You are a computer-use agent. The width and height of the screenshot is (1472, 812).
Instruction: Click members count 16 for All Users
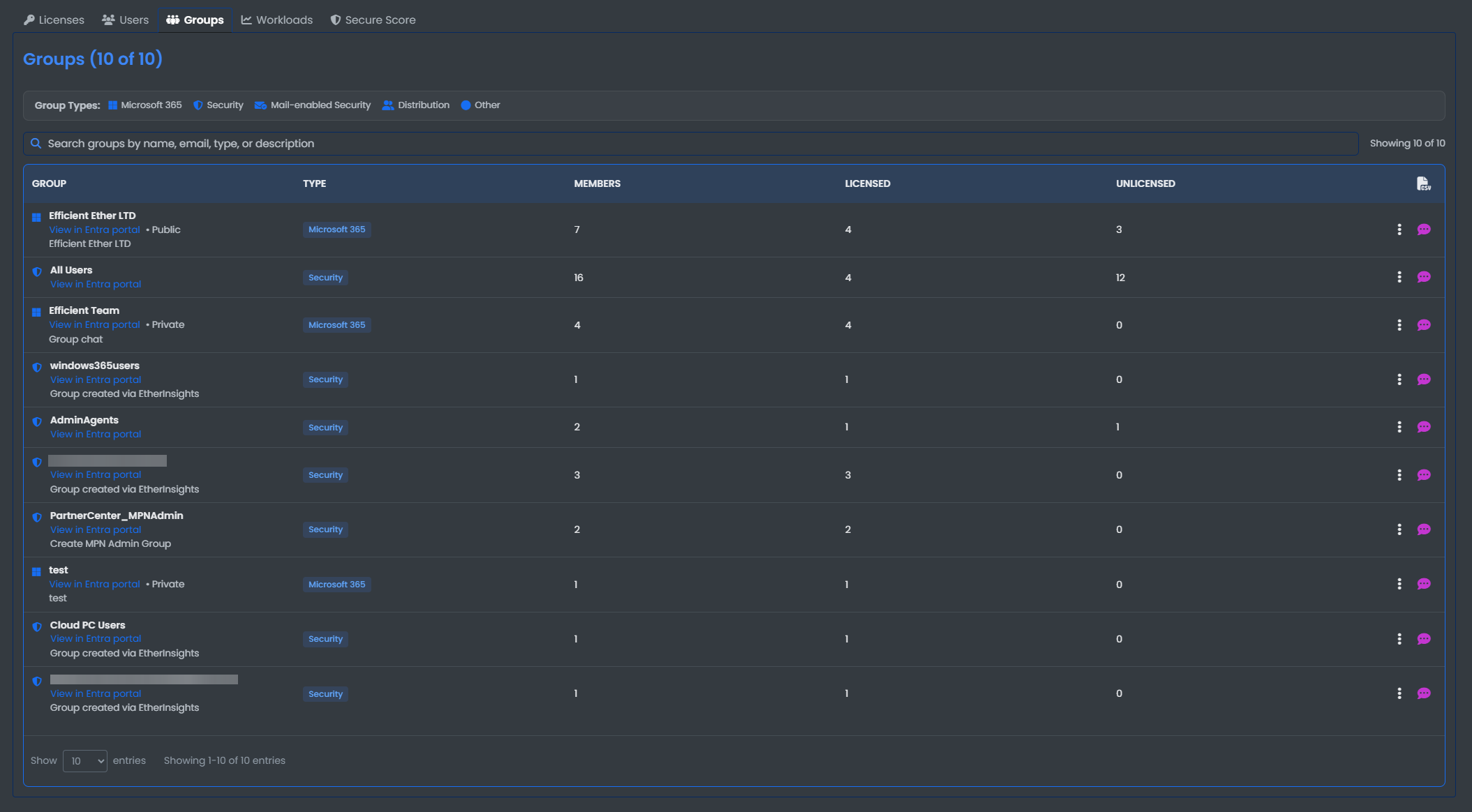[x=579, y=278]
